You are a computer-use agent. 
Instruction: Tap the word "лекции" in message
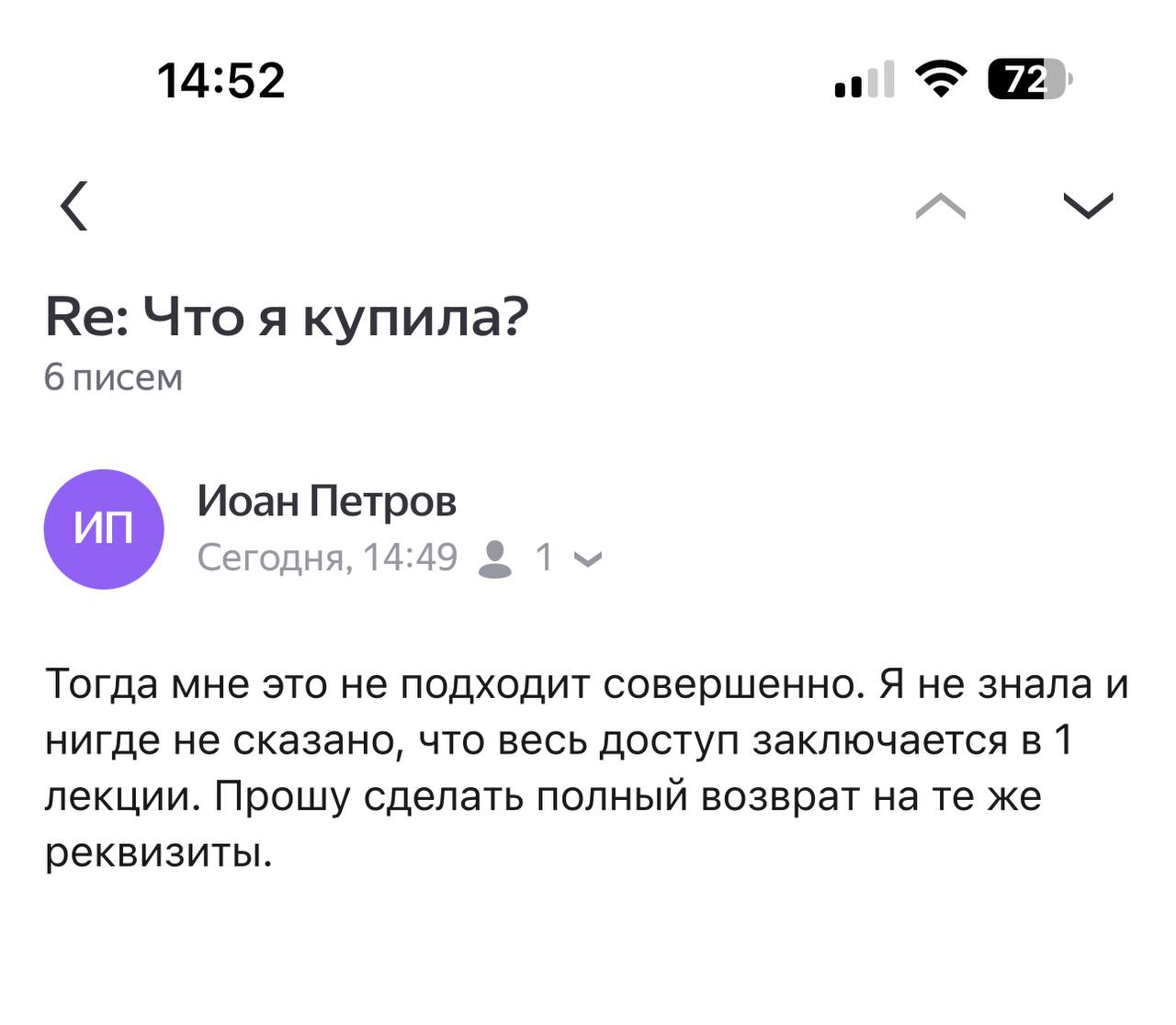tap(121, 796)
